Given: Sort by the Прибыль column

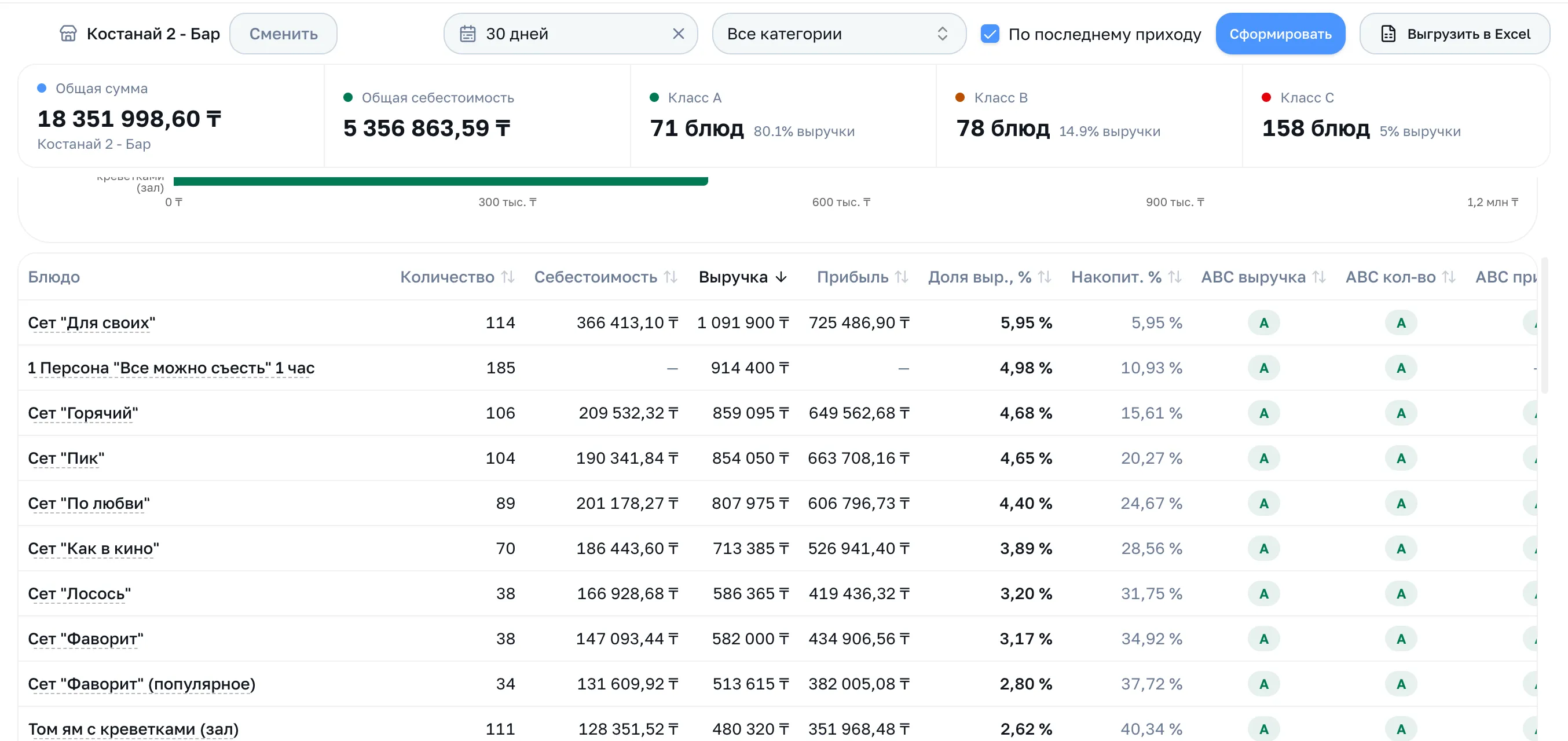Looking at the screenshot, I should (863, 277).
